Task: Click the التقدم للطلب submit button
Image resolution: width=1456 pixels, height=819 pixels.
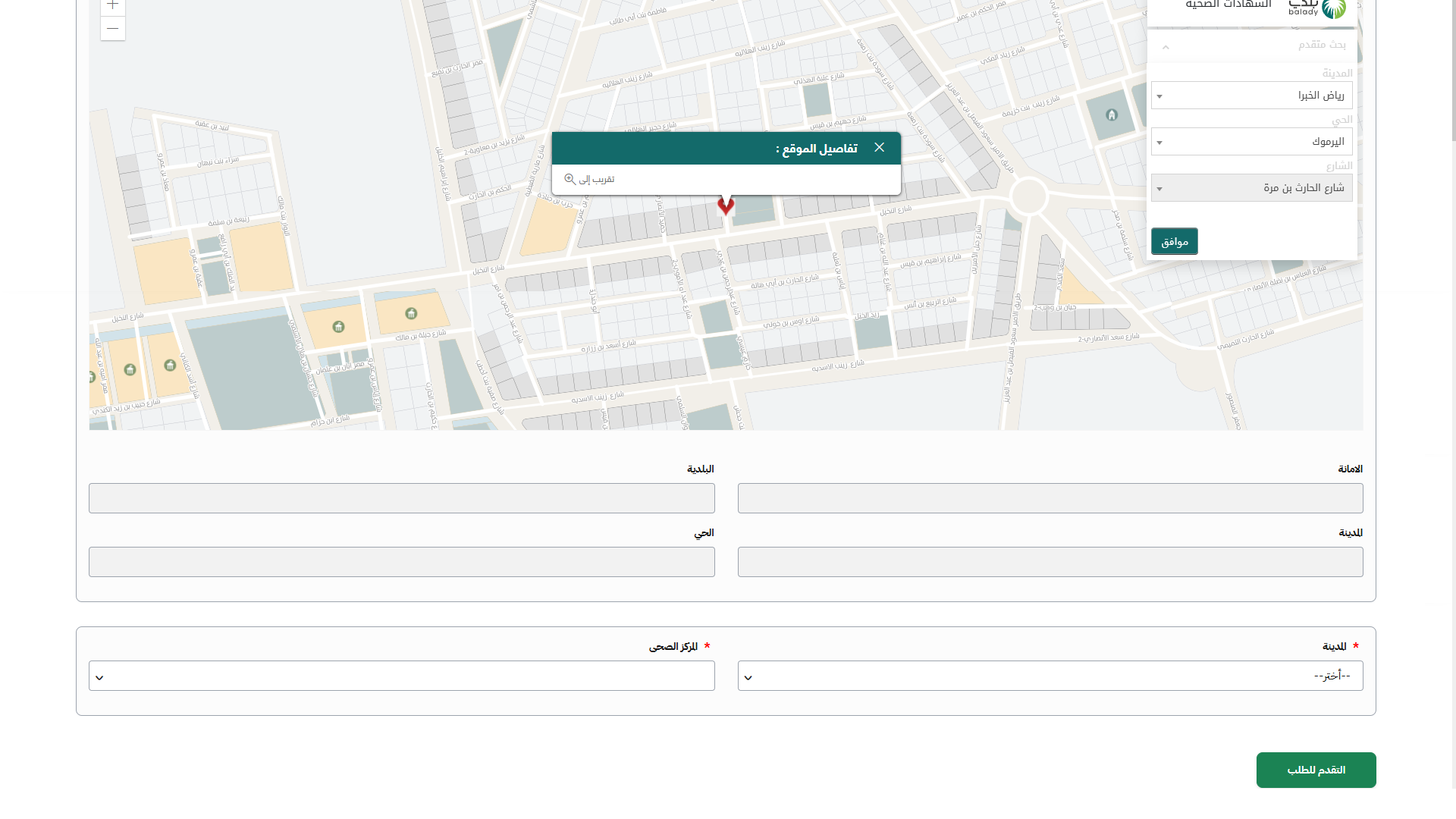Action: [x=1316, y=770]
